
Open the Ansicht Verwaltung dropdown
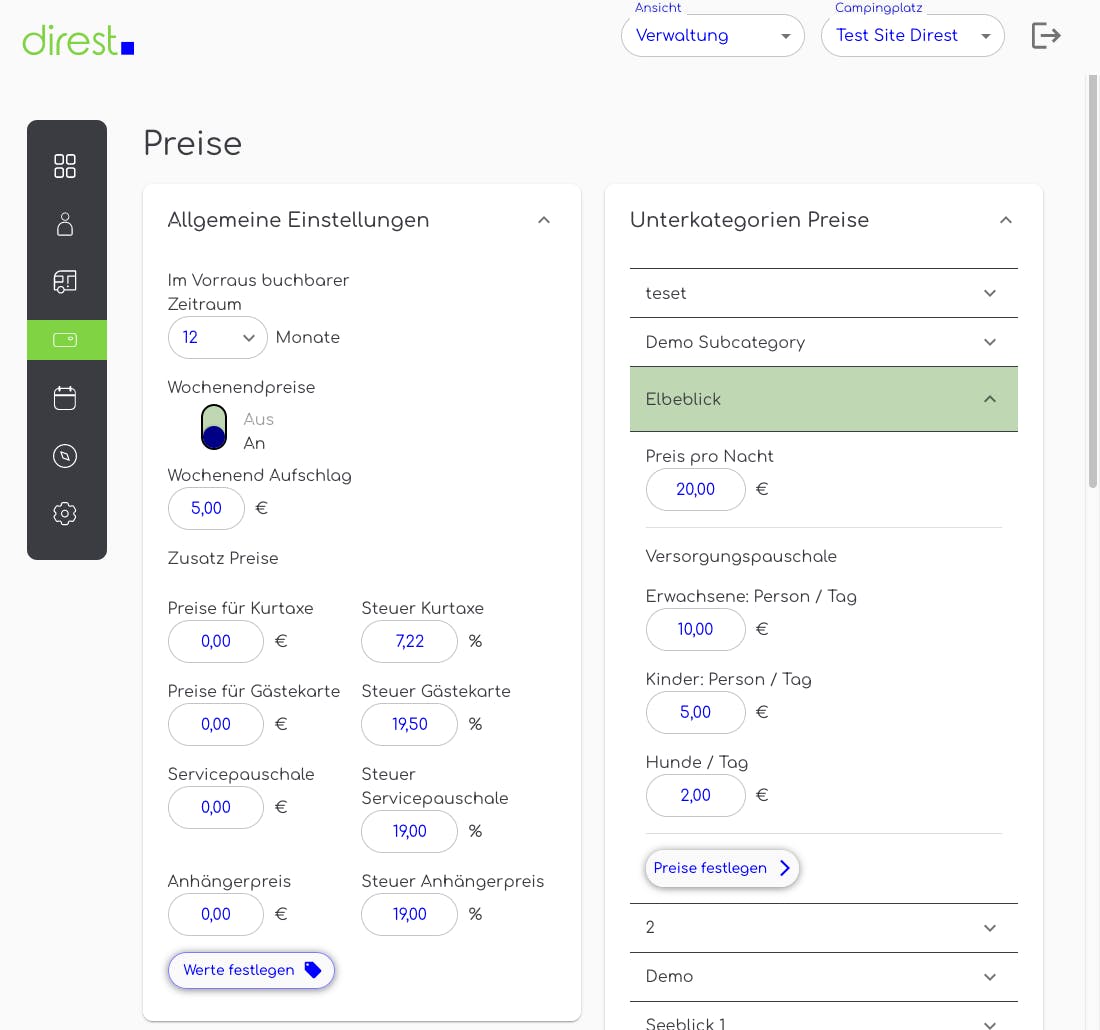(712, 36)
